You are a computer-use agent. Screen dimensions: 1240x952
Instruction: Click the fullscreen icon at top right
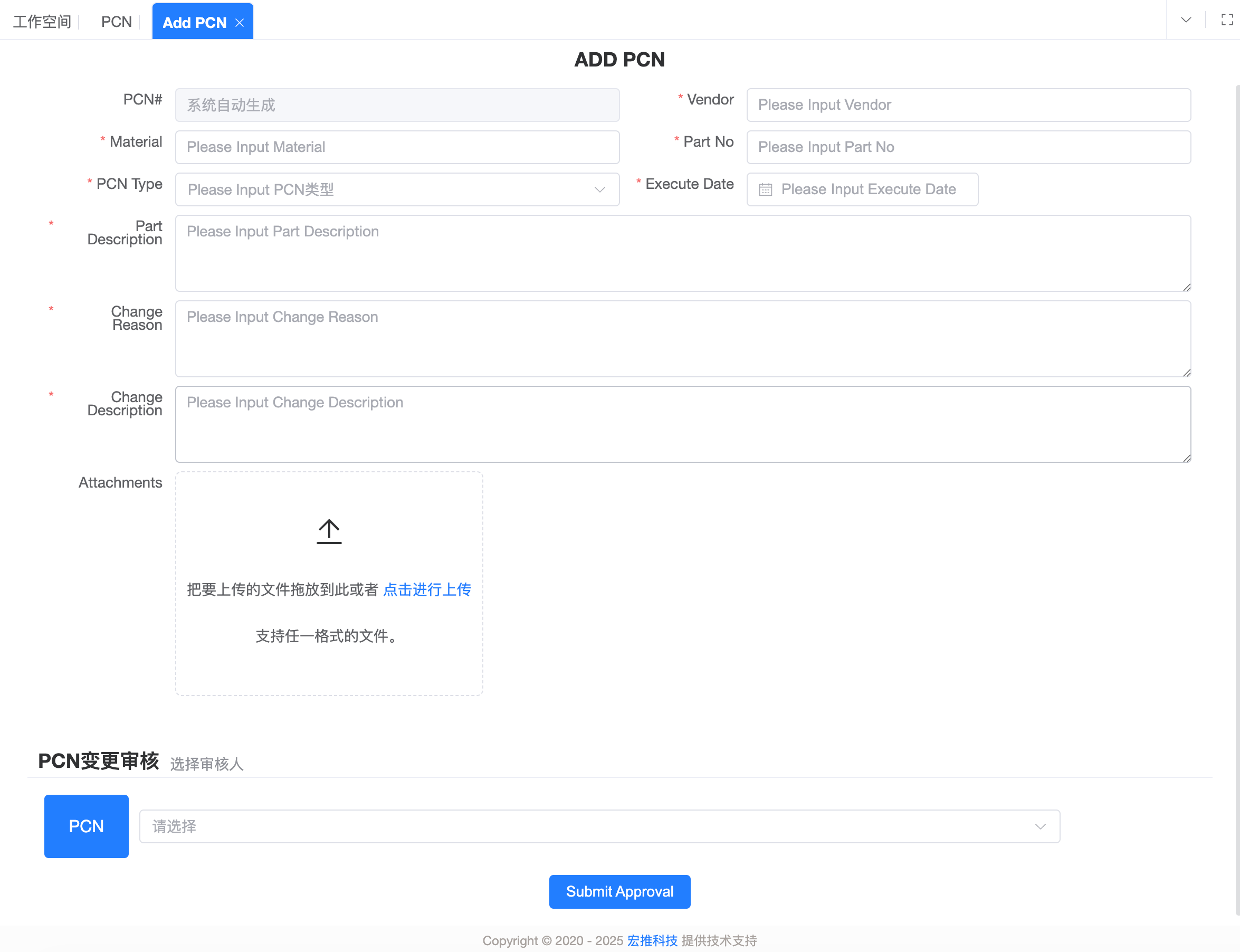coord(1227,20)
